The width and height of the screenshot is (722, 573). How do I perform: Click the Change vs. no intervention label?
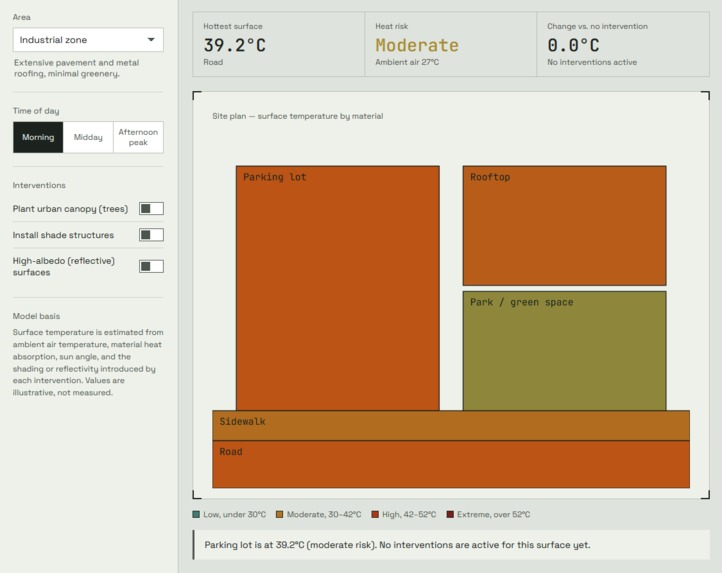click(597, 26)
